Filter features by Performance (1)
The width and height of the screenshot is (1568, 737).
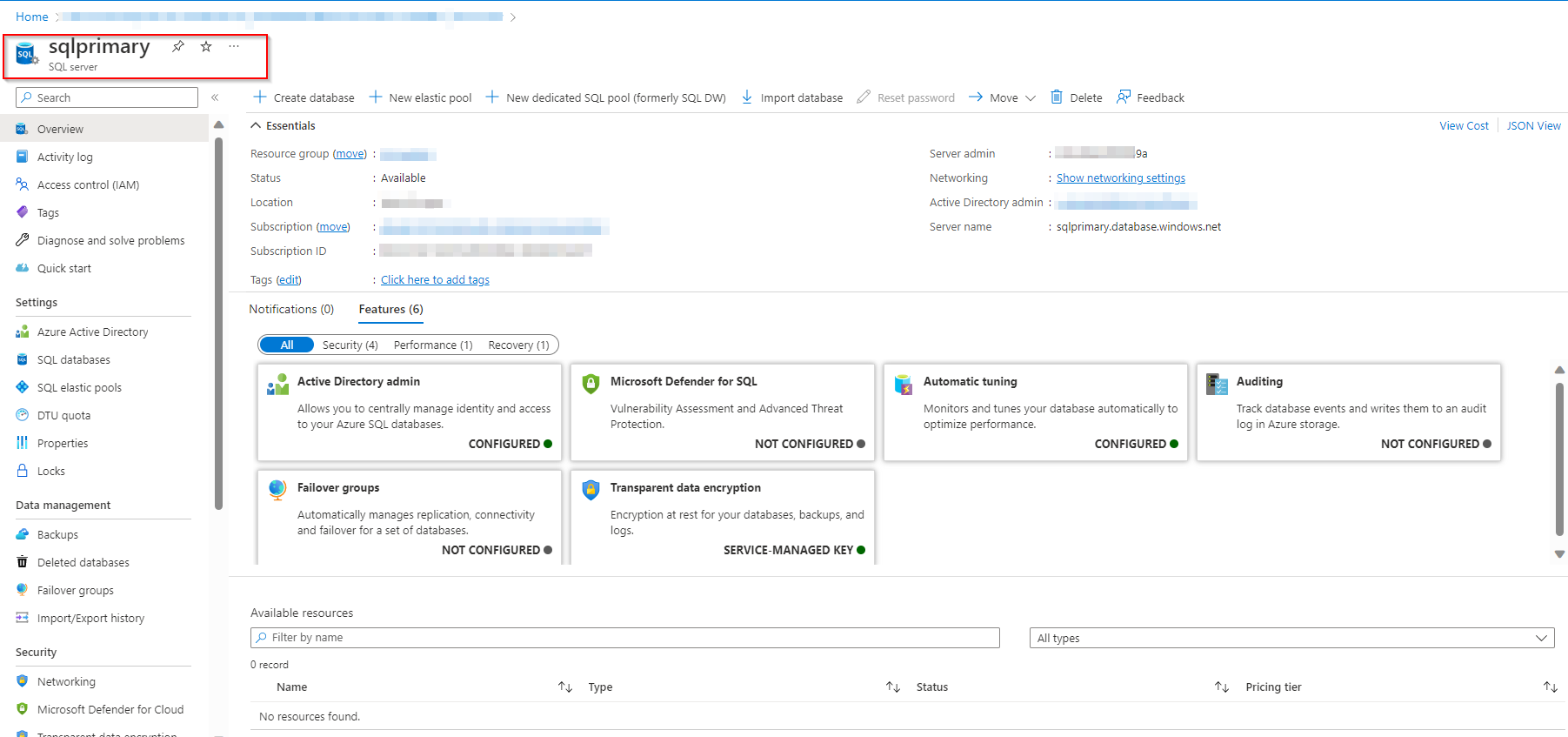pyautogui.click(x=433, y=345)
